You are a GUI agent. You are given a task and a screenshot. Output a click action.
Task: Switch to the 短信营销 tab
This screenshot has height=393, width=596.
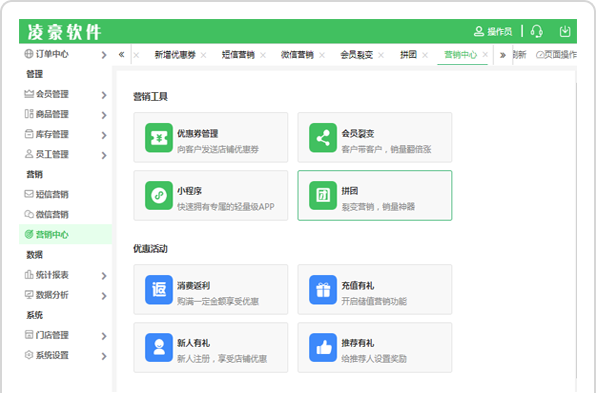coord(238,55)
